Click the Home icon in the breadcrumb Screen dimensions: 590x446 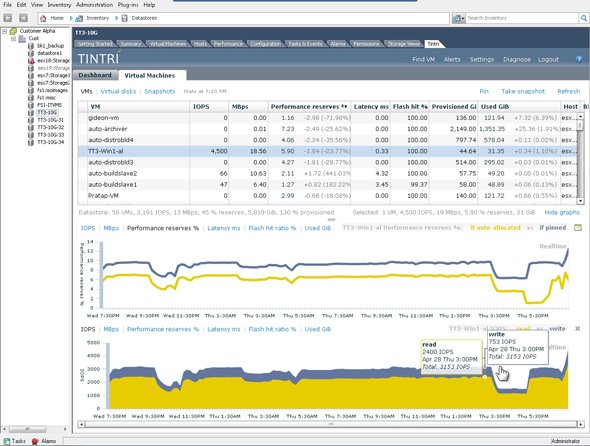[x=43, y=18]
